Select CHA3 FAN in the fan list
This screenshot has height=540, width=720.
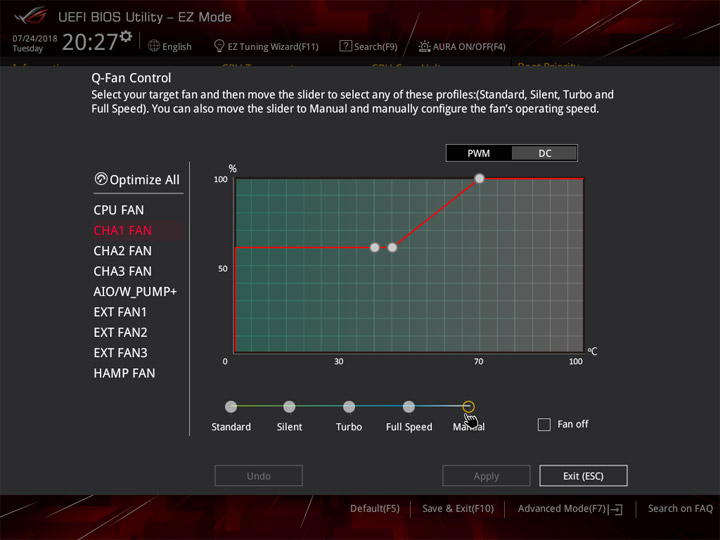(123, 271)
